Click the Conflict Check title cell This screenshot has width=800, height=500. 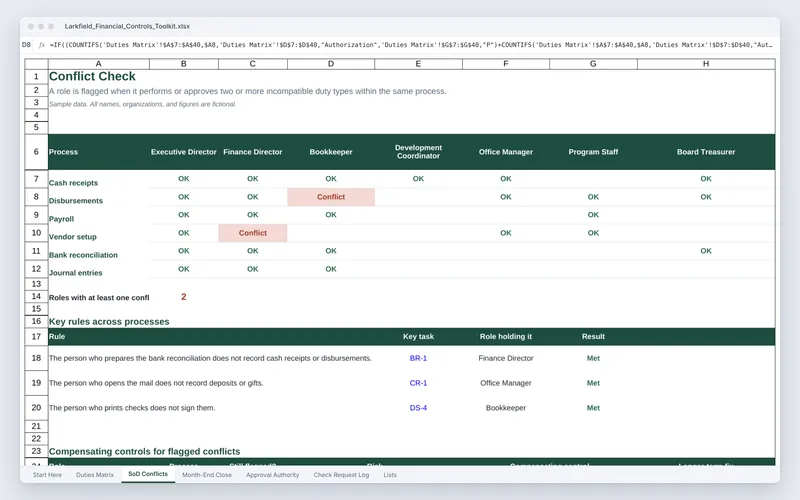click(x=92, y=76)
